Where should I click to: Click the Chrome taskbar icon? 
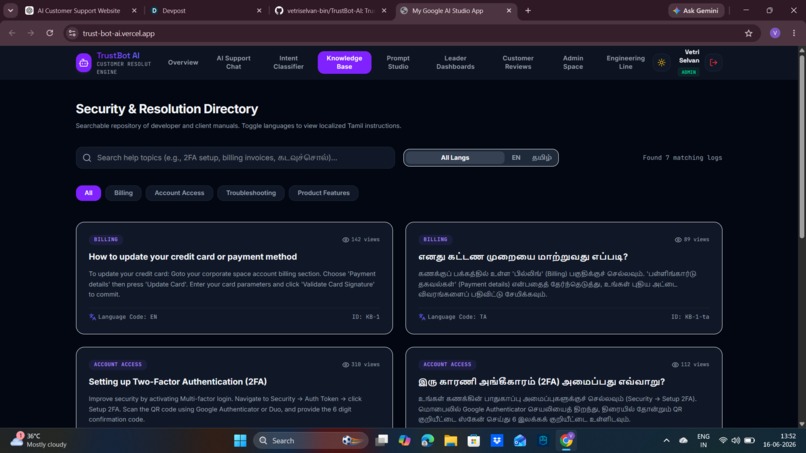[566, 441]
